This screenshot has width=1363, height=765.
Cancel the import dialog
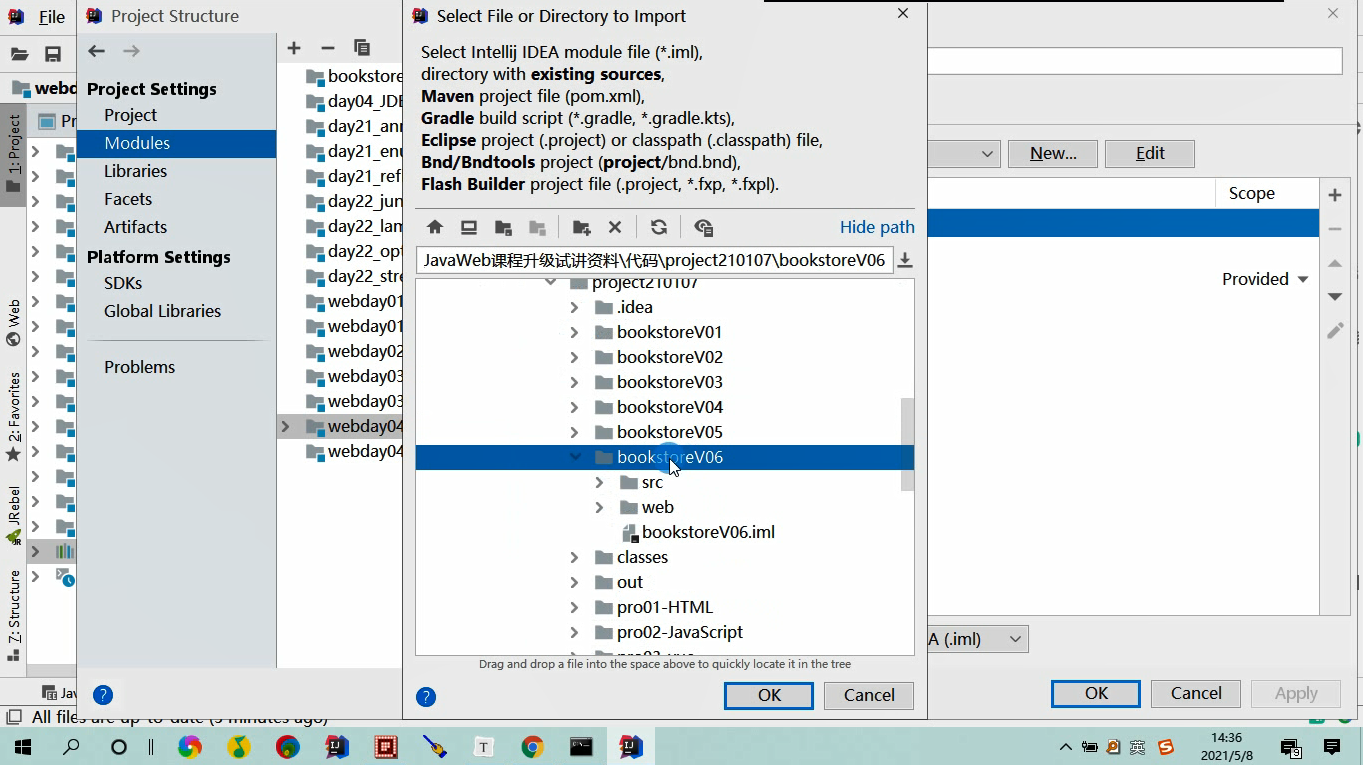click(869, 695)
